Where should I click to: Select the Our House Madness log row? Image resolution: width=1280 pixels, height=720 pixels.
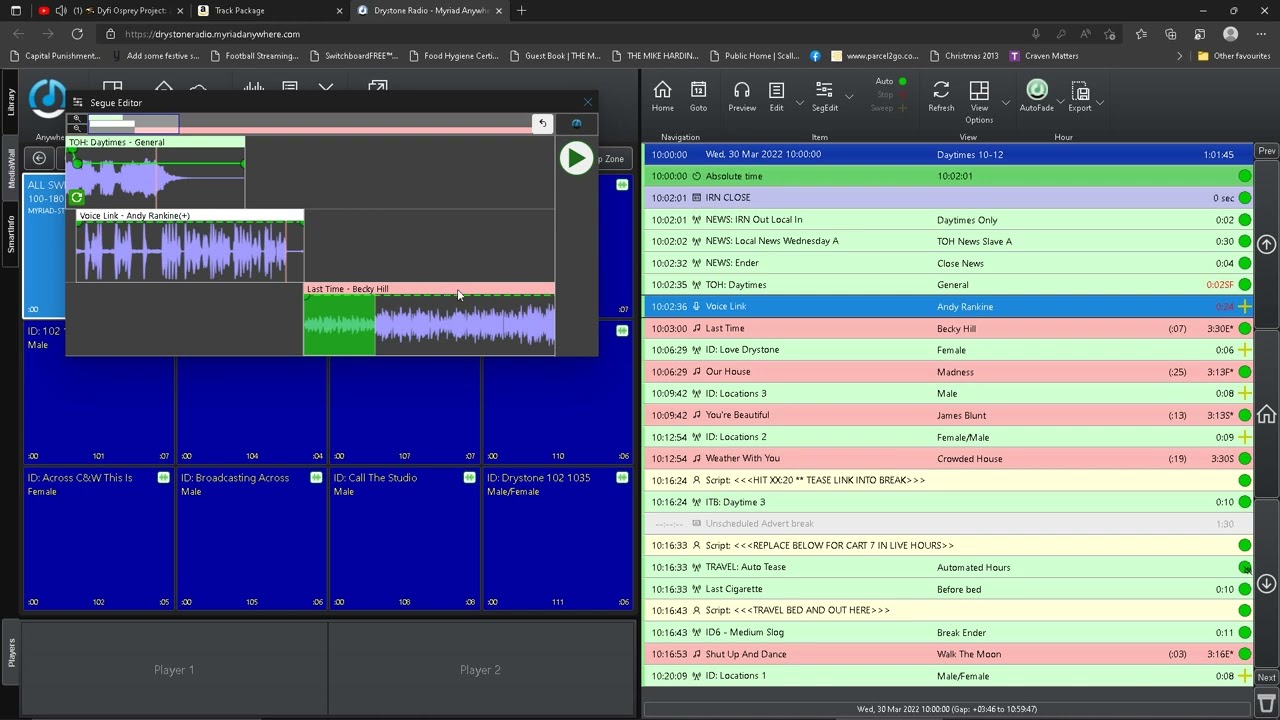[948, 372]
